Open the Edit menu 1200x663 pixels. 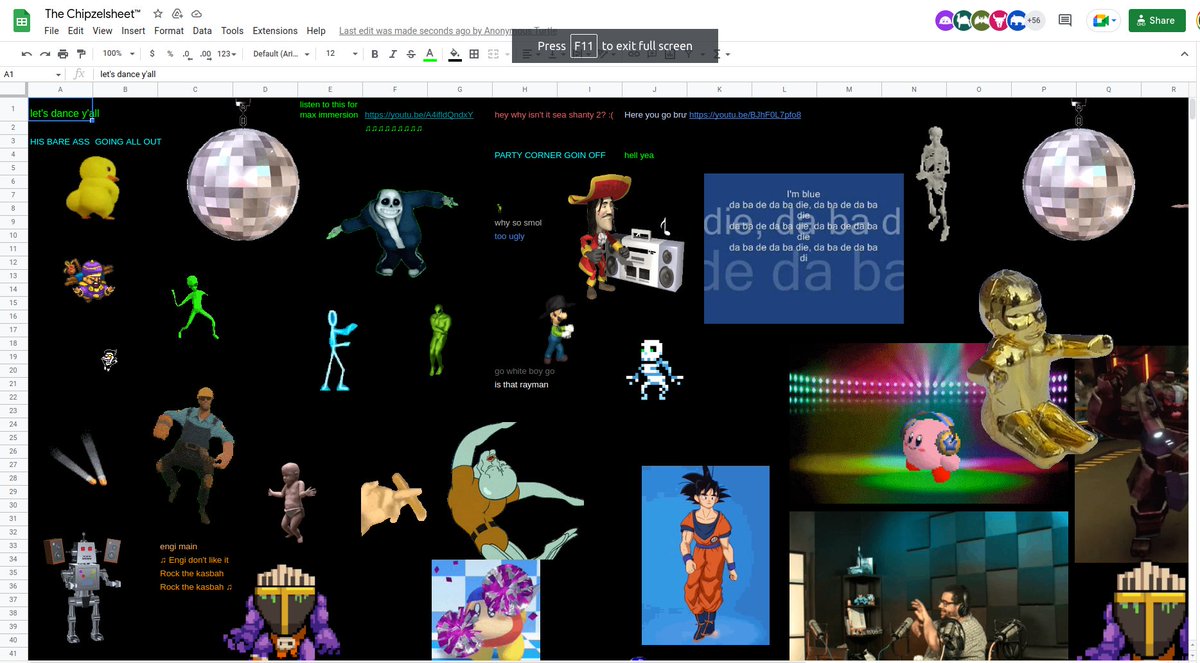point(76,31)
